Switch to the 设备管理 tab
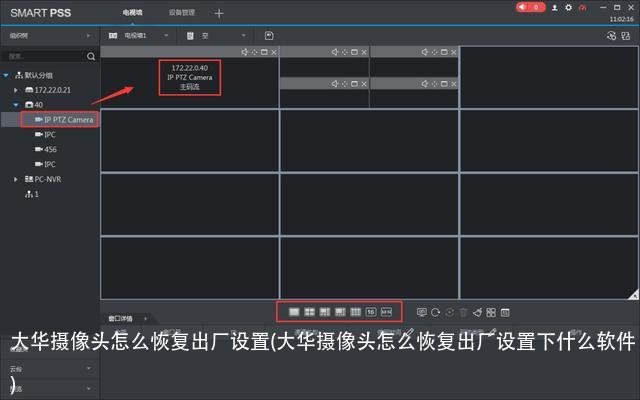Image resolution: width=640 pixels, height=400 pixels. 182,13
